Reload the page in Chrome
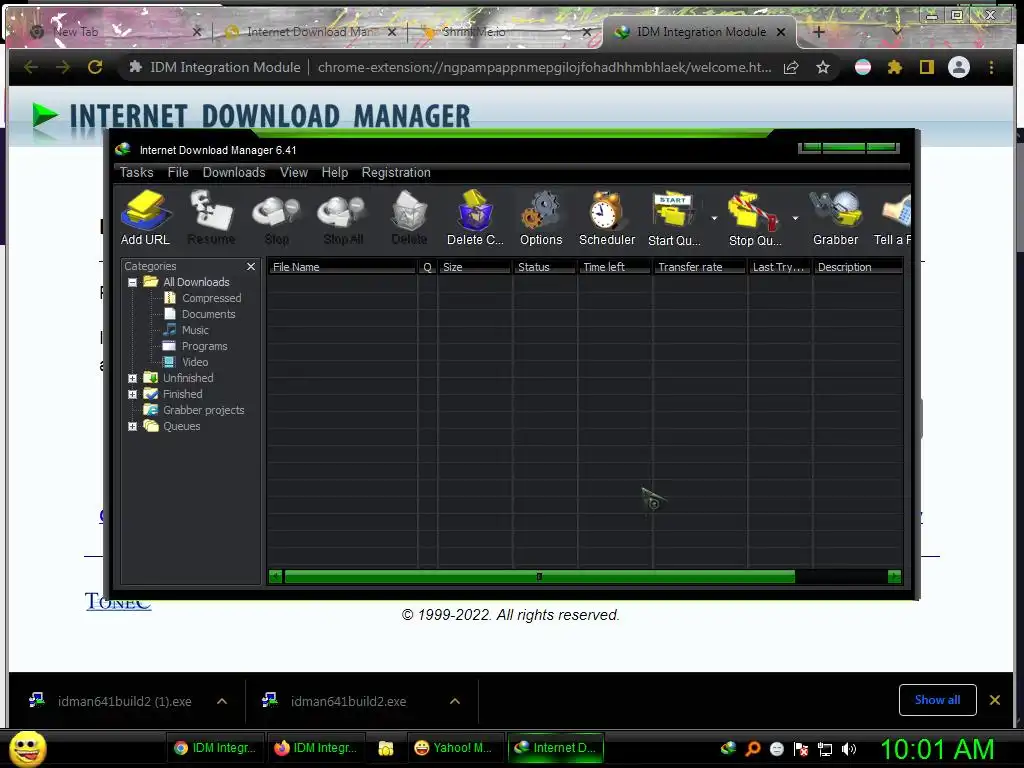Viewport: 1024px width, 768px height. [x=95, y=67]
